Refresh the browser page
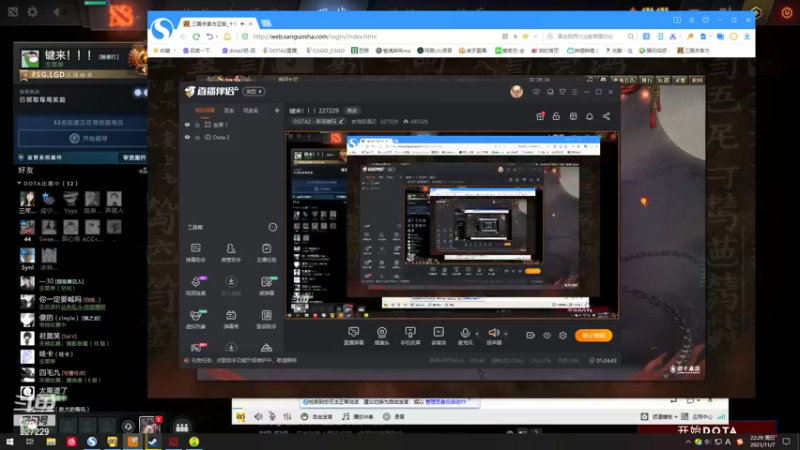 [x=196, y=36]
